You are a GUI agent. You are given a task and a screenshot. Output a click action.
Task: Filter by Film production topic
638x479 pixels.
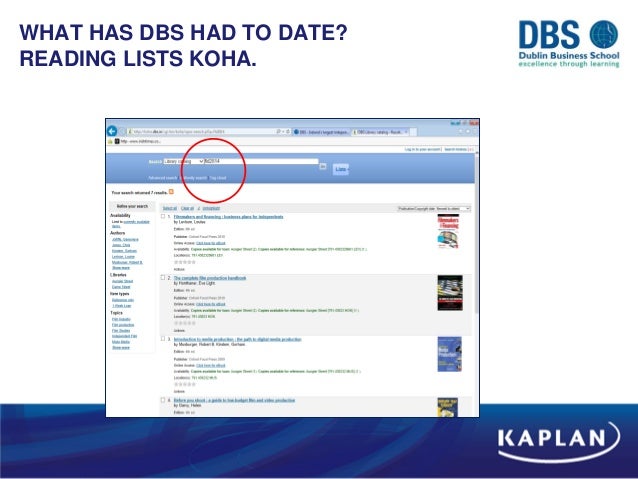coord(123,325)
